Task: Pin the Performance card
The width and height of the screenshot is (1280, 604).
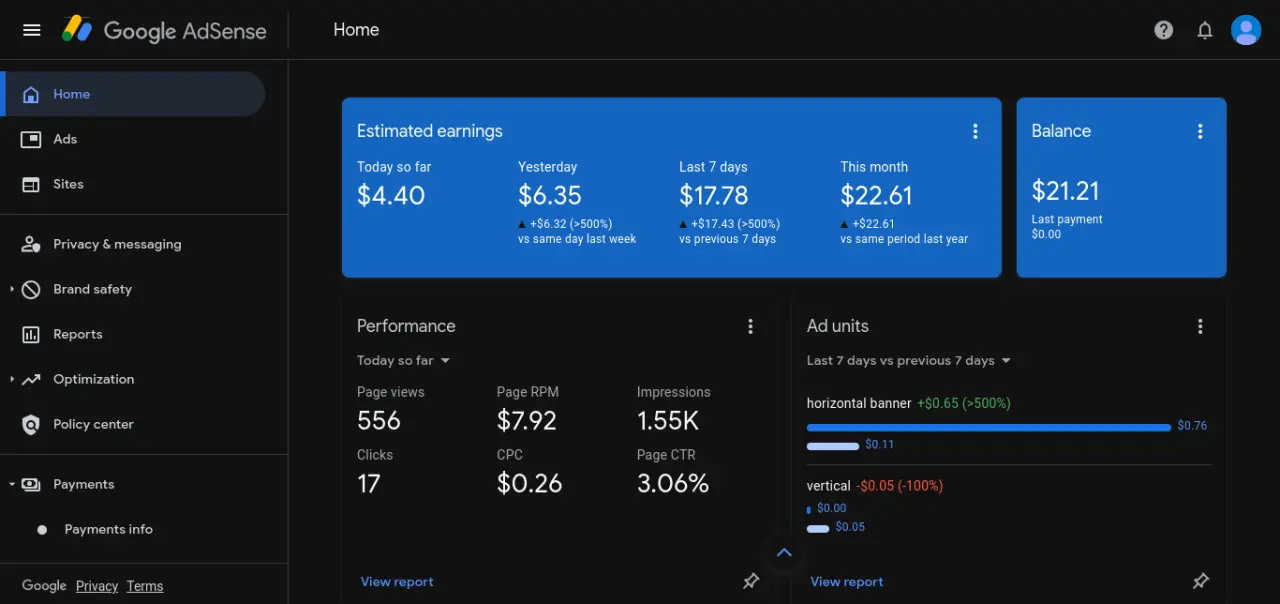Action: [751, 581]
